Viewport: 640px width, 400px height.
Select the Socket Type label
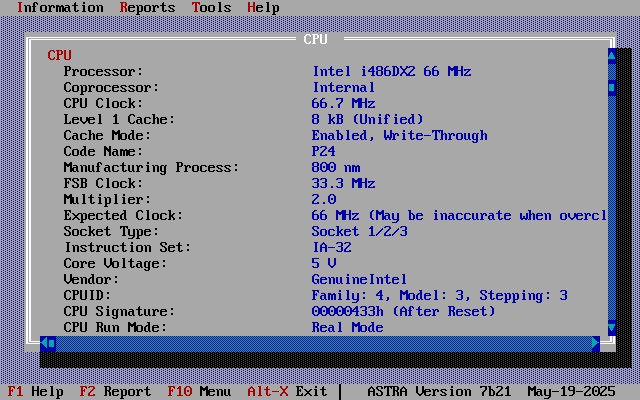tap(111, 231)
